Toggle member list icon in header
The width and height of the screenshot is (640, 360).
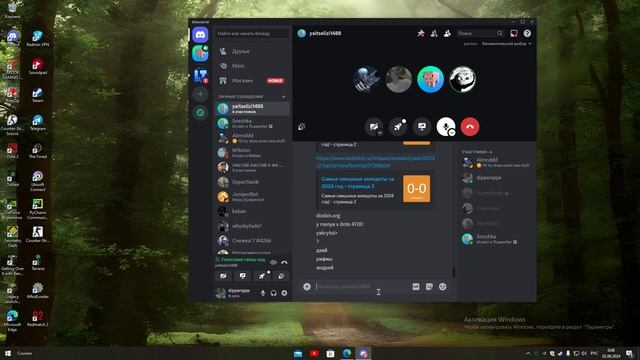pos(448,33)
